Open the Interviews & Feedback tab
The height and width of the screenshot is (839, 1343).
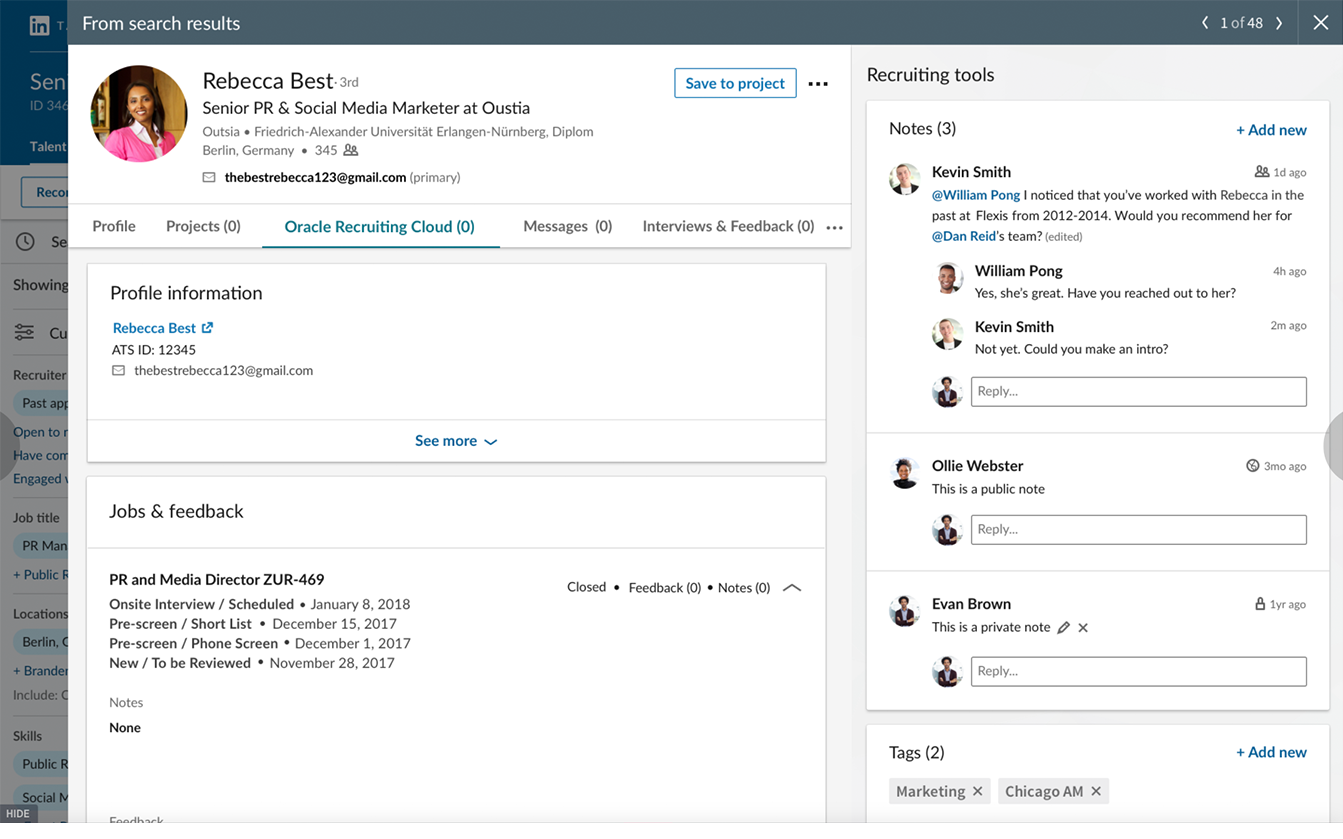[721, 226]
